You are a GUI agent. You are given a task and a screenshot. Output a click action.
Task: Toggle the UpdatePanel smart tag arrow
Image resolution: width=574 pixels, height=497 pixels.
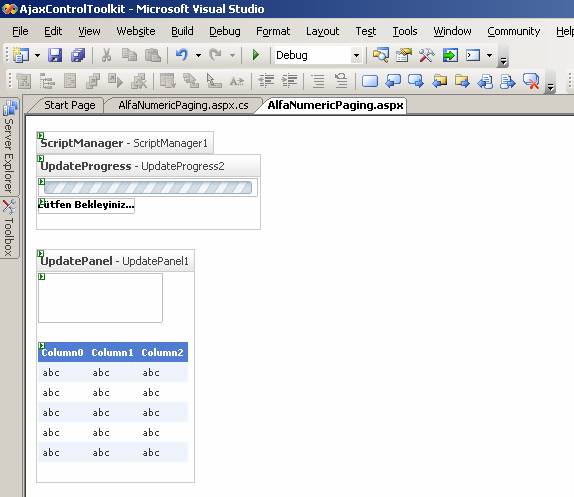[41, 253]
